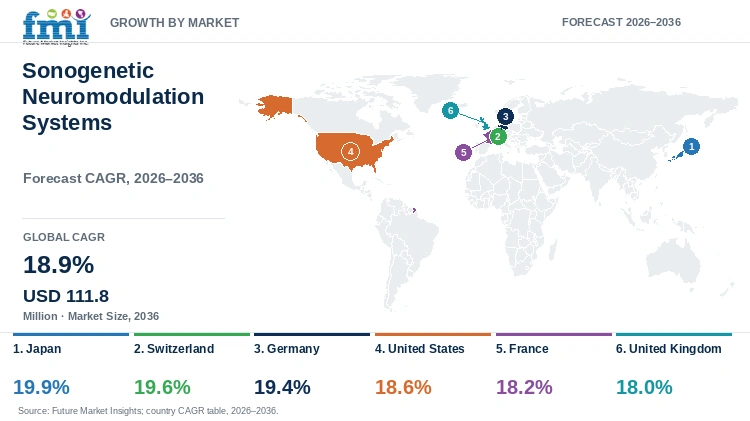750x421 pixels.
Task: Click the "4. United States" country label
Action: (x=419, y=349)
